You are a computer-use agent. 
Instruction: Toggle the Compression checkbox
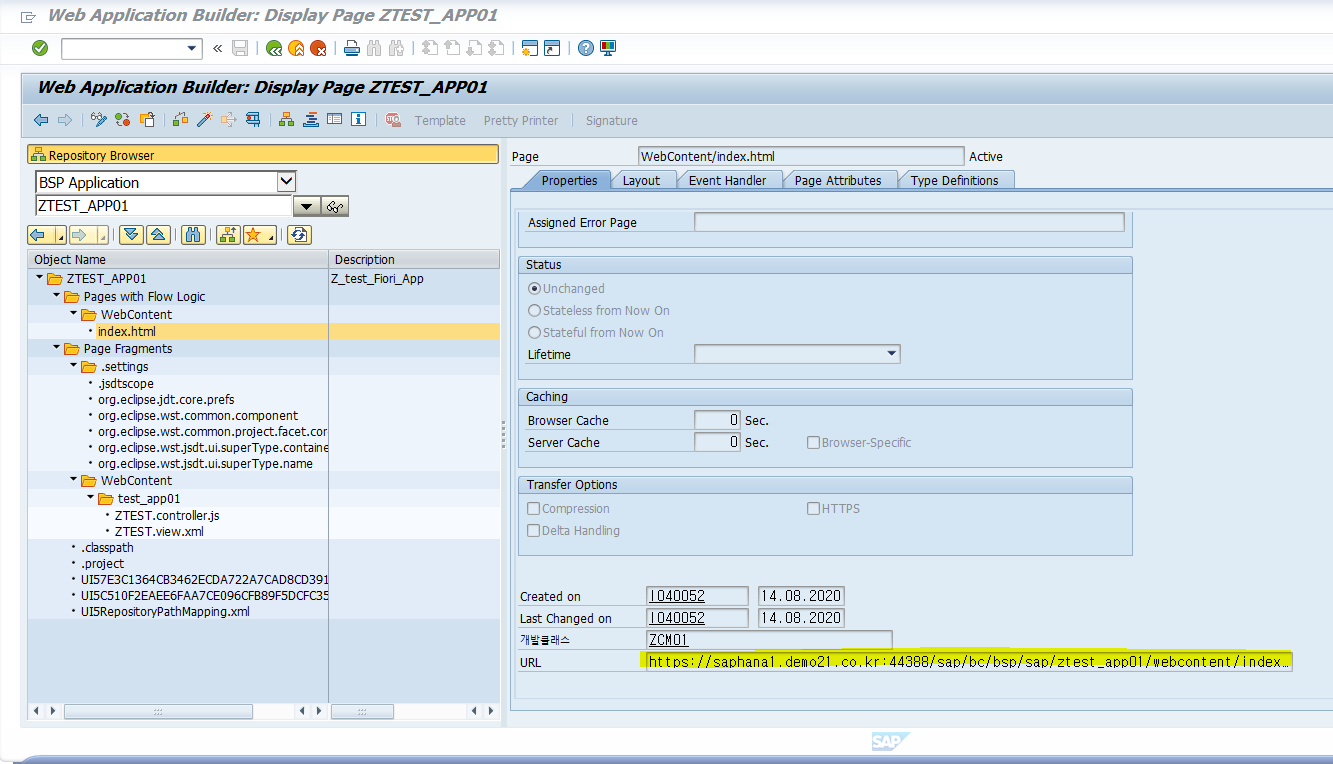(534, 509)
